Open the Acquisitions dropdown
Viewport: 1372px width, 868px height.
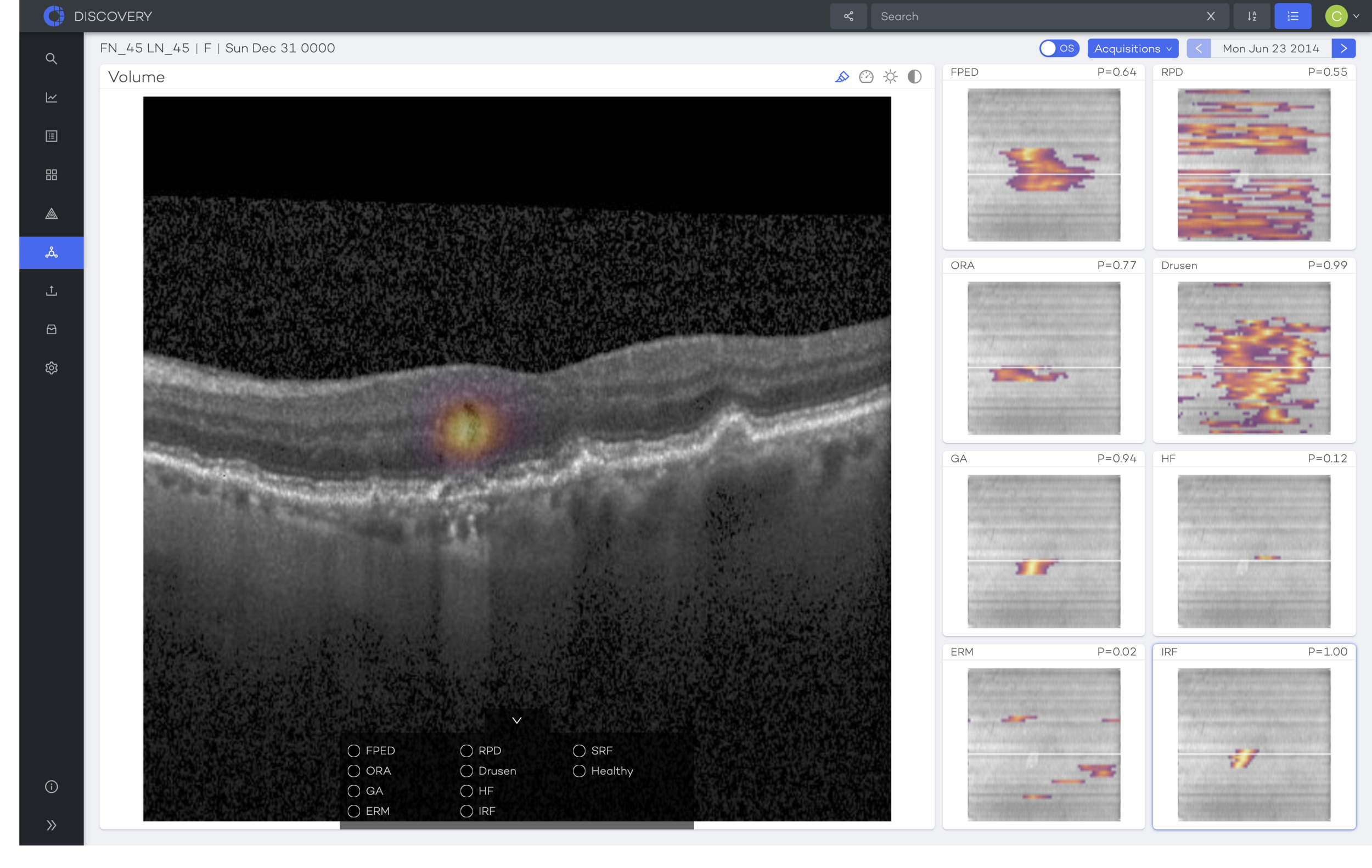1133,48
